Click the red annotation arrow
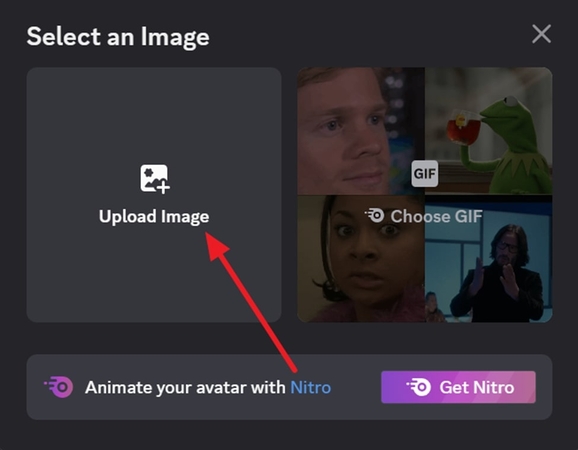This screenshot has height=450, width=578. point(251,301)
